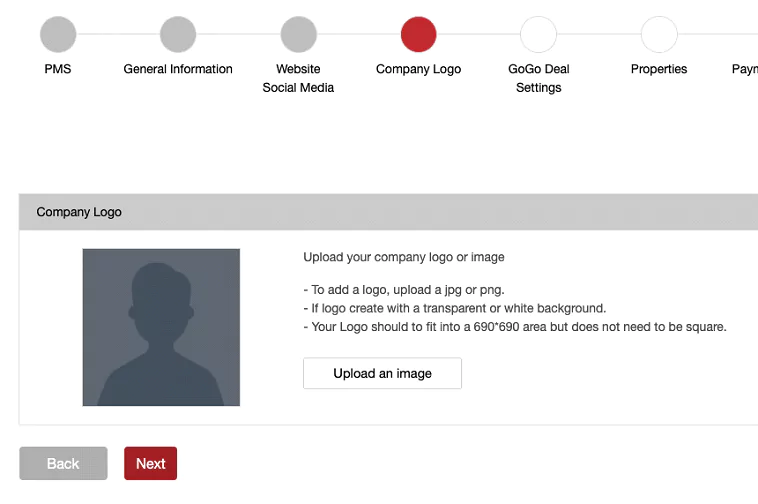Image resolution: width=758 pixels, height=504 pixels.
Task: Click the transparent or white background instruction
Action: coord(454,308)
